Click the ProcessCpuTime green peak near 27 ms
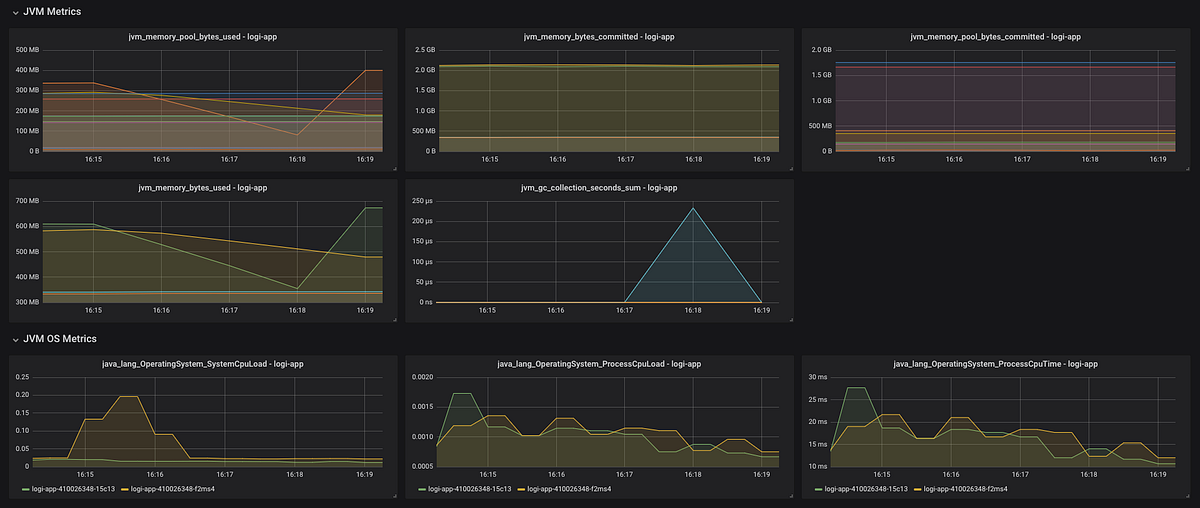Image resolution: width=1200 pixels, height=508 pixels. [x=856, y=388]
